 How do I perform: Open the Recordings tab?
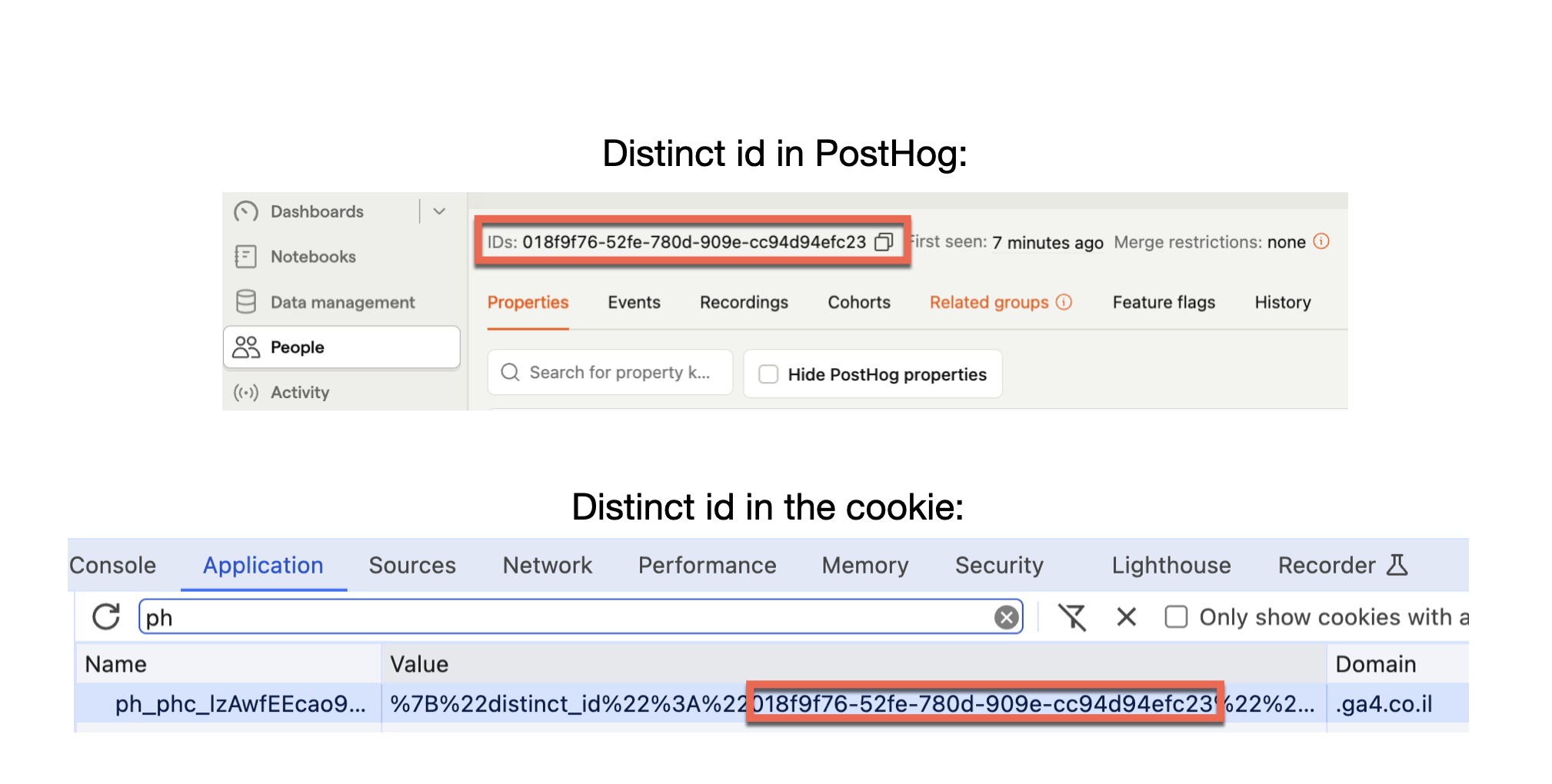point(744,303)
